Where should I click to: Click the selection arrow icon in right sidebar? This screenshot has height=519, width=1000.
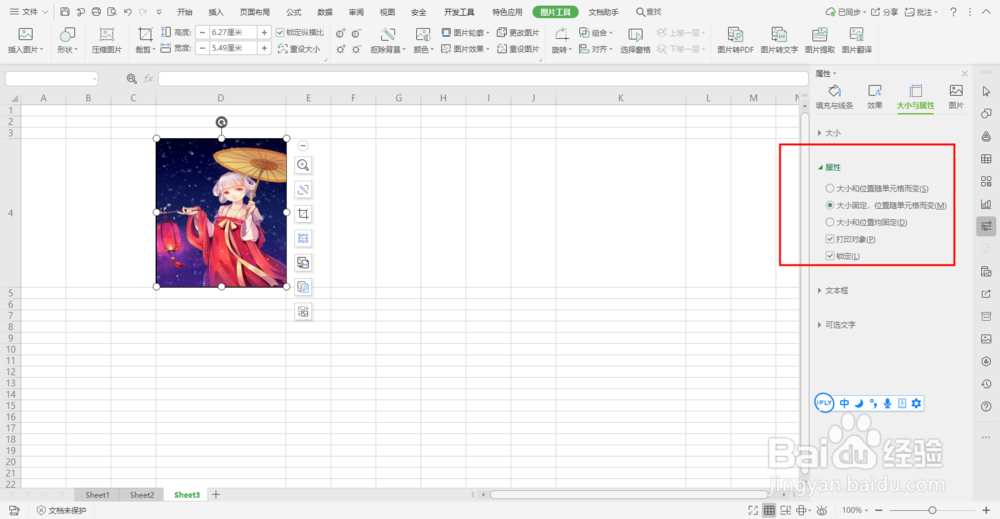pos(986,91)
